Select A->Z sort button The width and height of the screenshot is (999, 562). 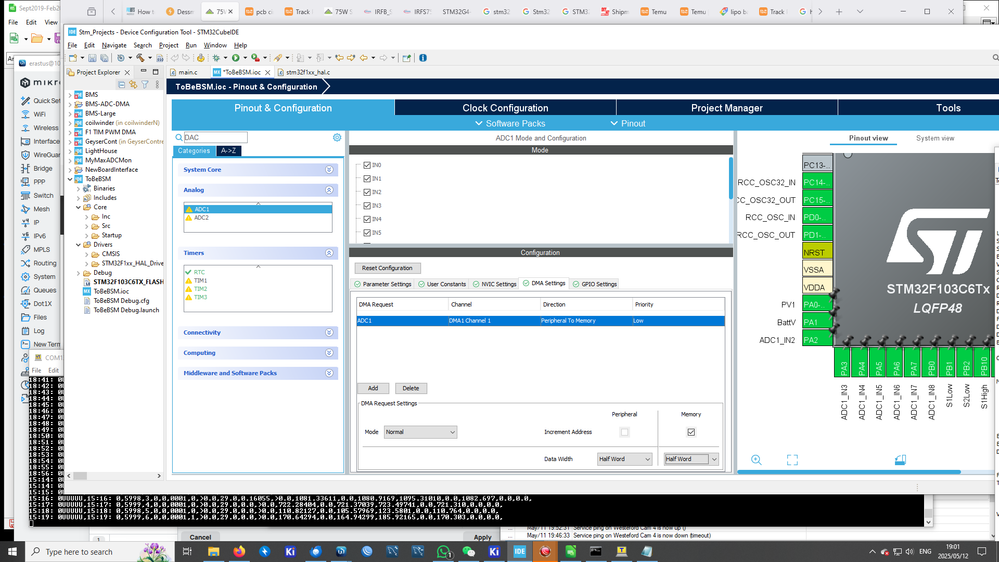click(x=228, y=151)
